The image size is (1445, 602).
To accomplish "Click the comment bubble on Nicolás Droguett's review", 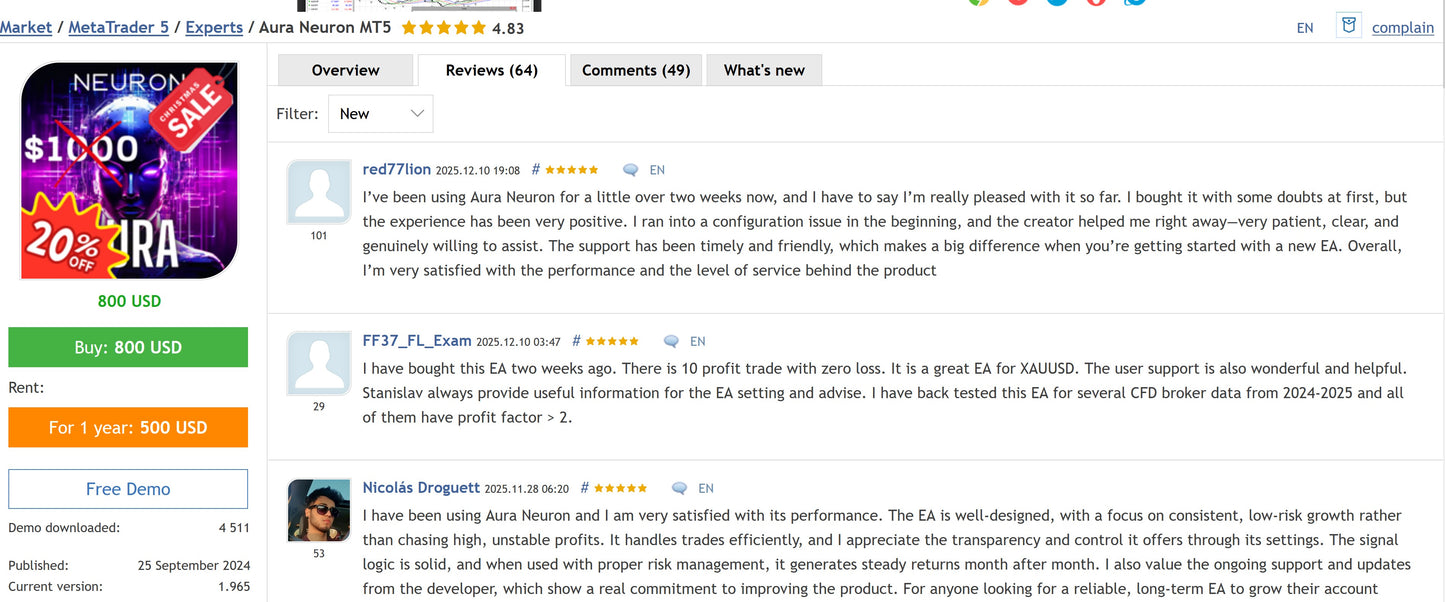I will tap(679, 489).
